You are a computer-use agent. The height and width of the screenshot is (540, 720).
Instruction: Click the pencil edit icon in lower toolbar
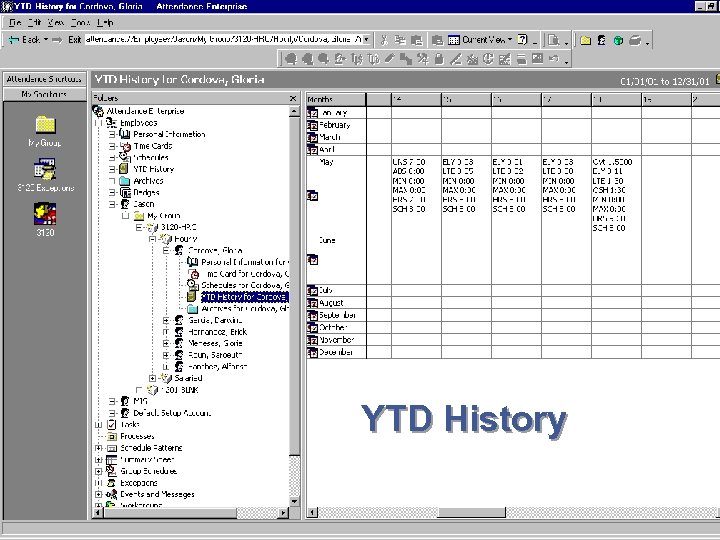389,59
